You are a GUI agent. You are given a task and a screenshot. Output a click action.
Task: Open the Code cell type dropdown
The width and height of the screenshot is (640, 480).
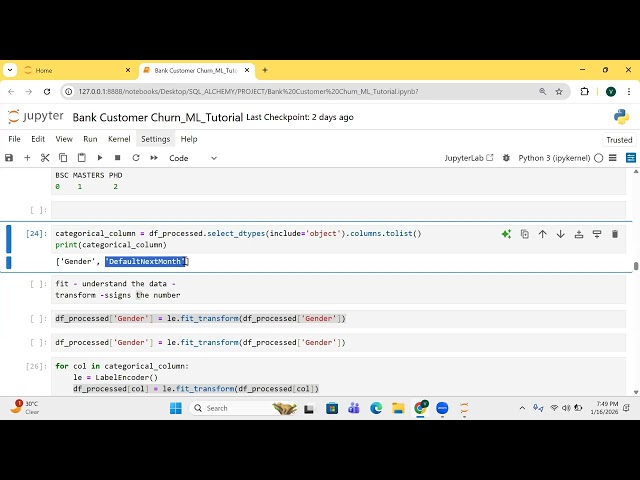(x=192, y=158)
